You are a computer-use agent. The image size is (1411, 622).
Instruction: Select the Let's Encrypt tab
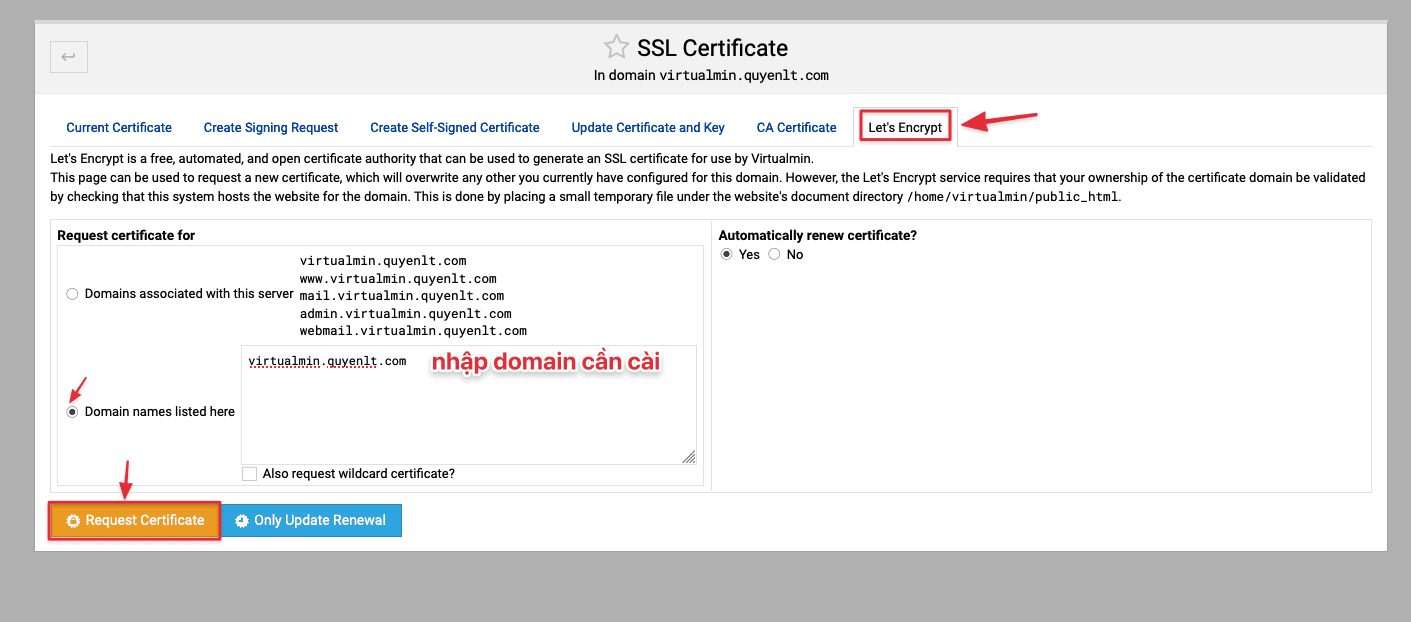click(x=905, y=127)
